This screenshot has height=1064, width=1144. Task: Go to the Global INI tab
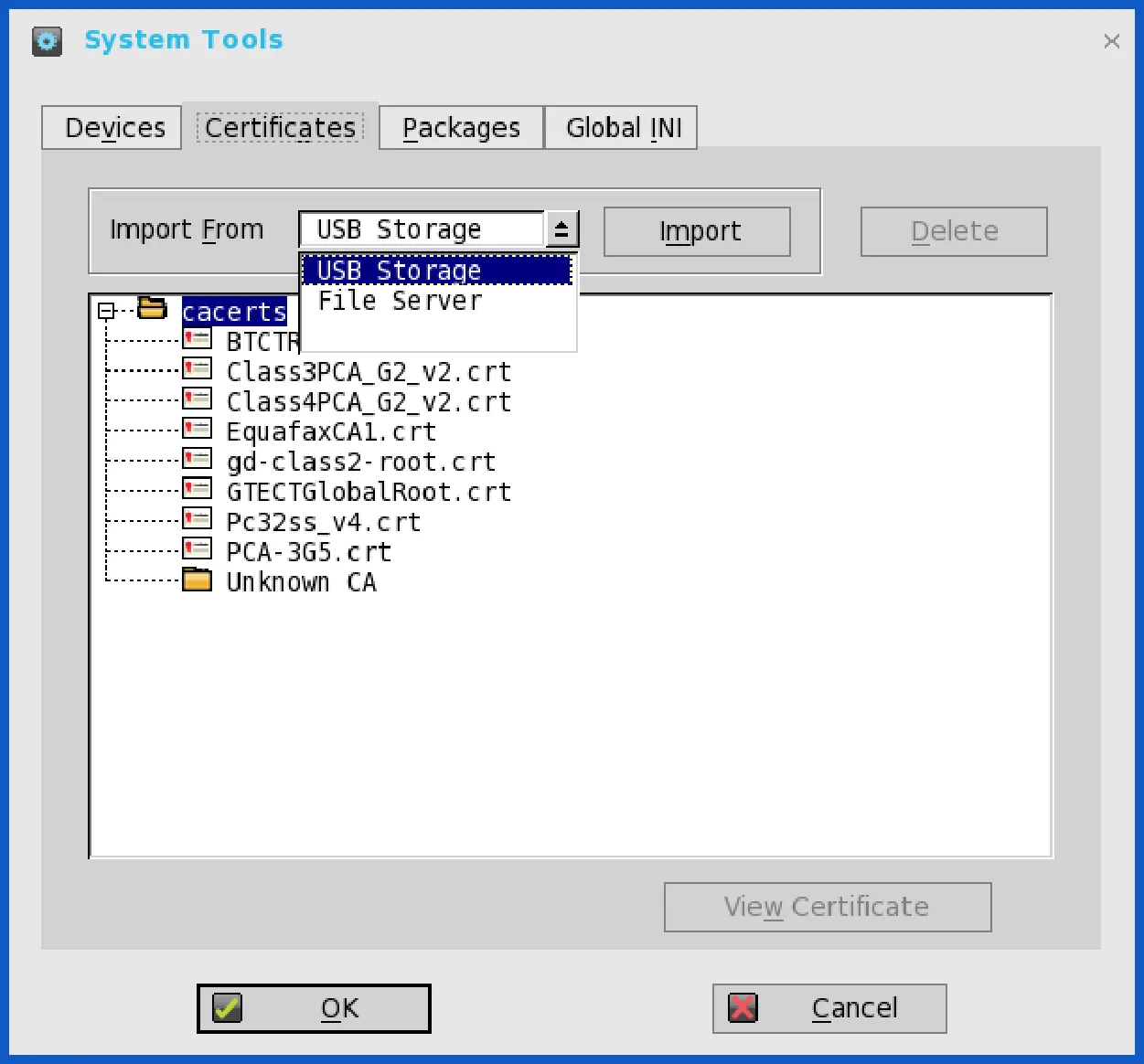tap(622, 127)
